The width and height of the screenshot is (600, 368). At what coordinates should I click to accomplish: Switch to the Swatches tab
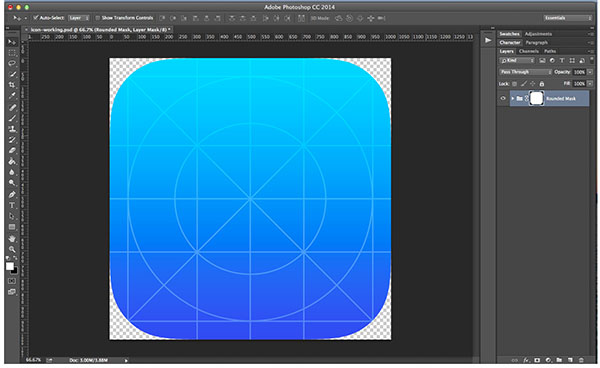click(x=509, y=34)
